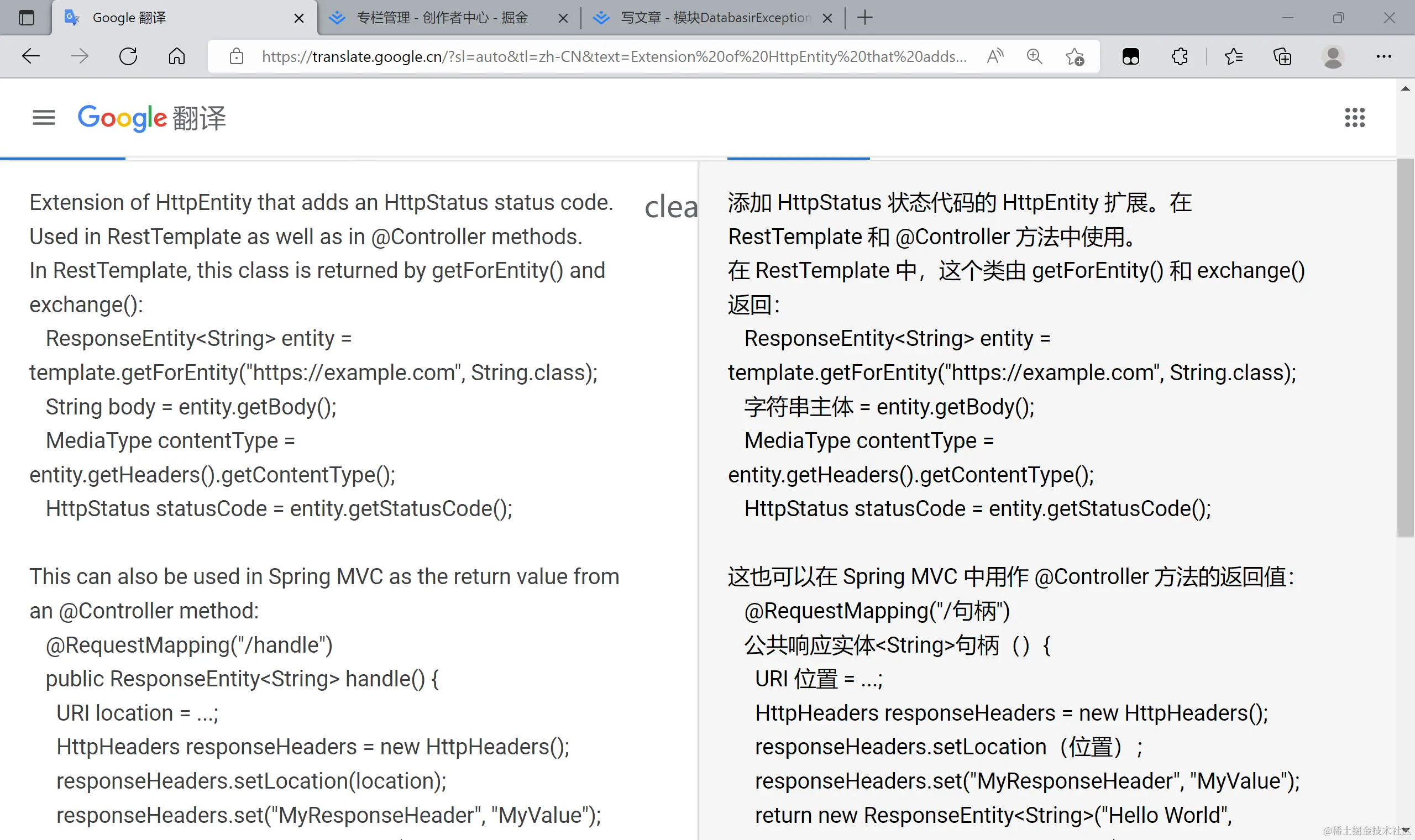Image resolution: width=1415 pixels, height=840 pixels.
Task: Add this page to favorites
Action: click(x=1075, y=56)
